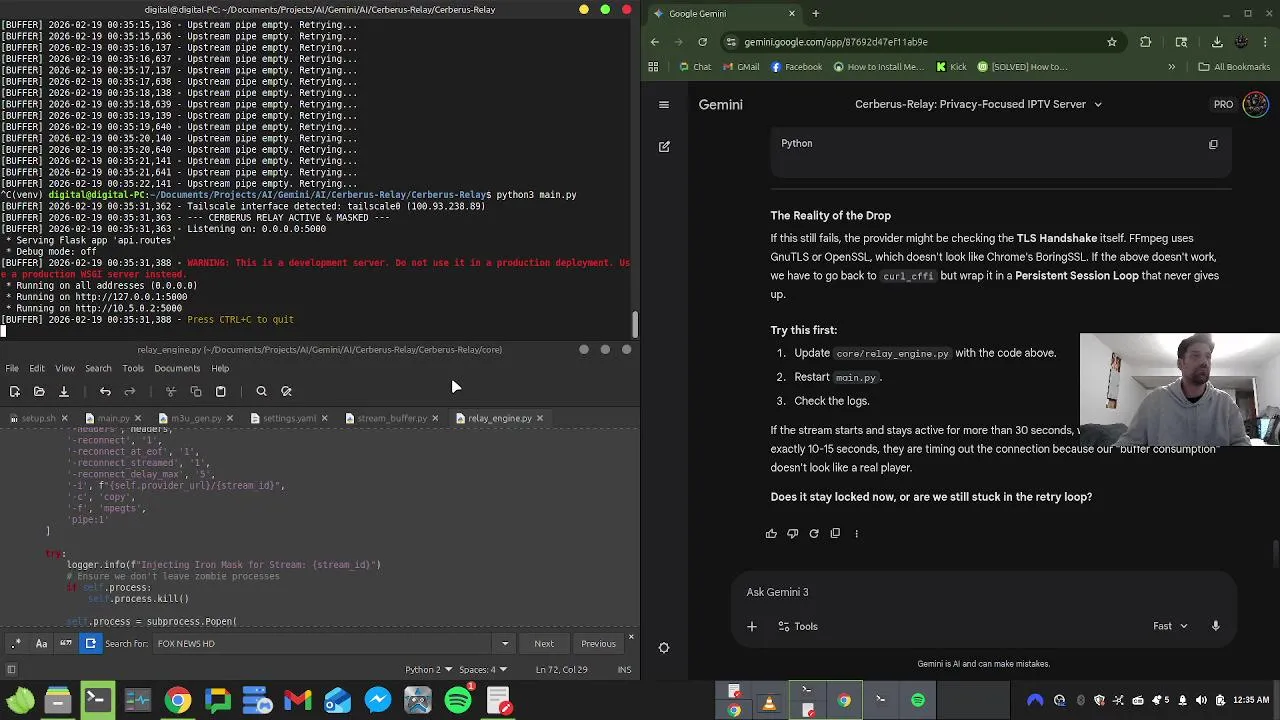Image resolution: width=1280 pixels, height=720 pixels.
Task: Close the relay_engine.py tab
Action: click(x=540, y=418)
